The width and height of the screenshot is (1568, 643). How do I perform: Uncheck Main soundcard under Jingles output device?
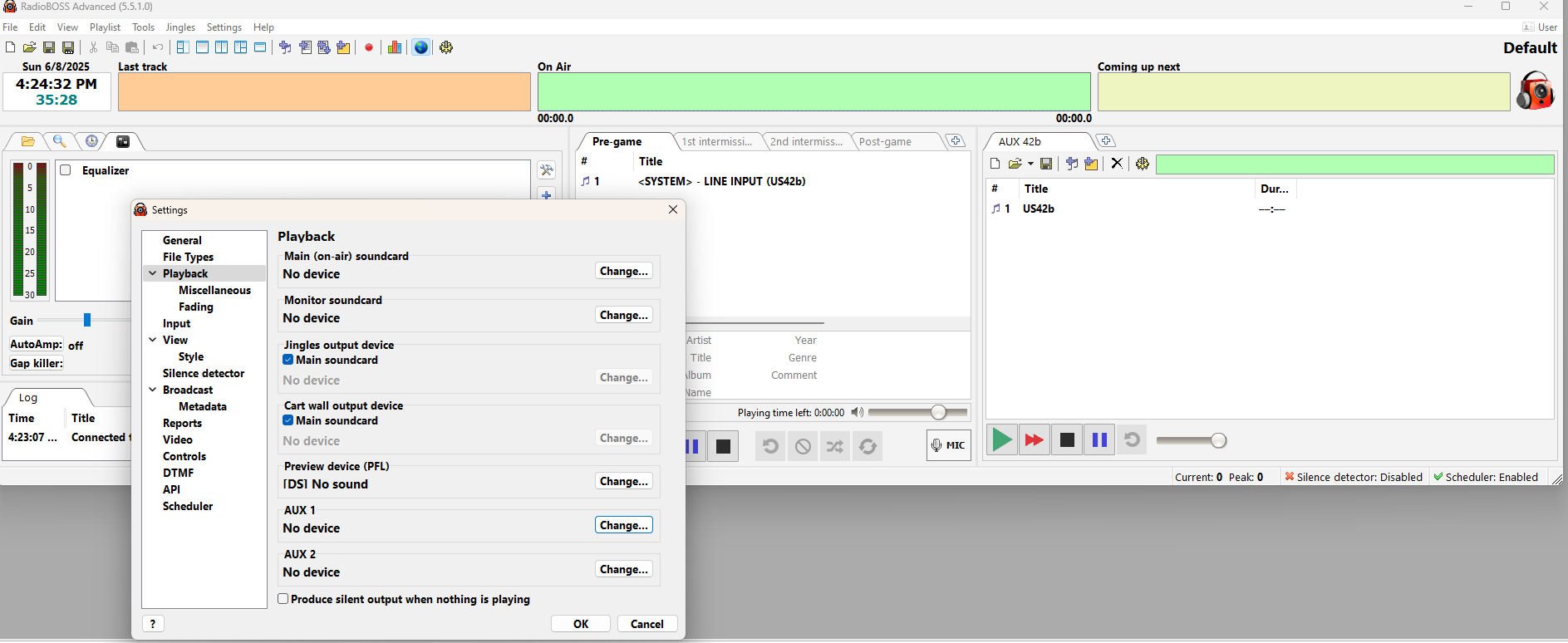tap(288, 360)
